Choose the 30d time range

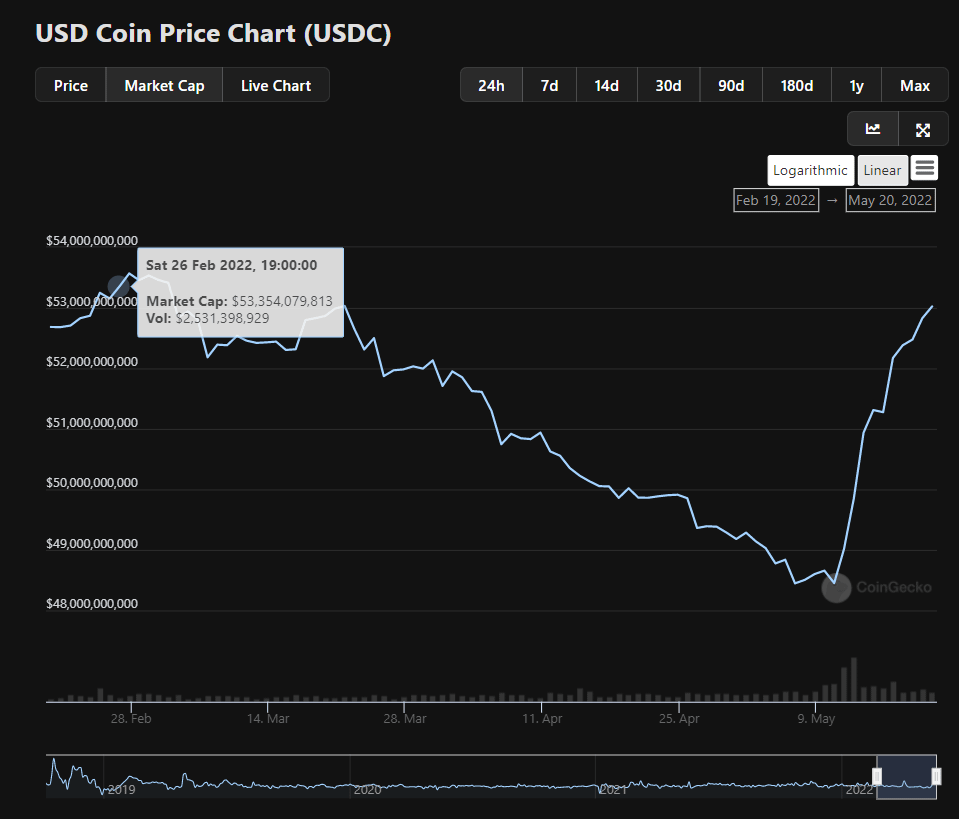(x=669, y=85)
